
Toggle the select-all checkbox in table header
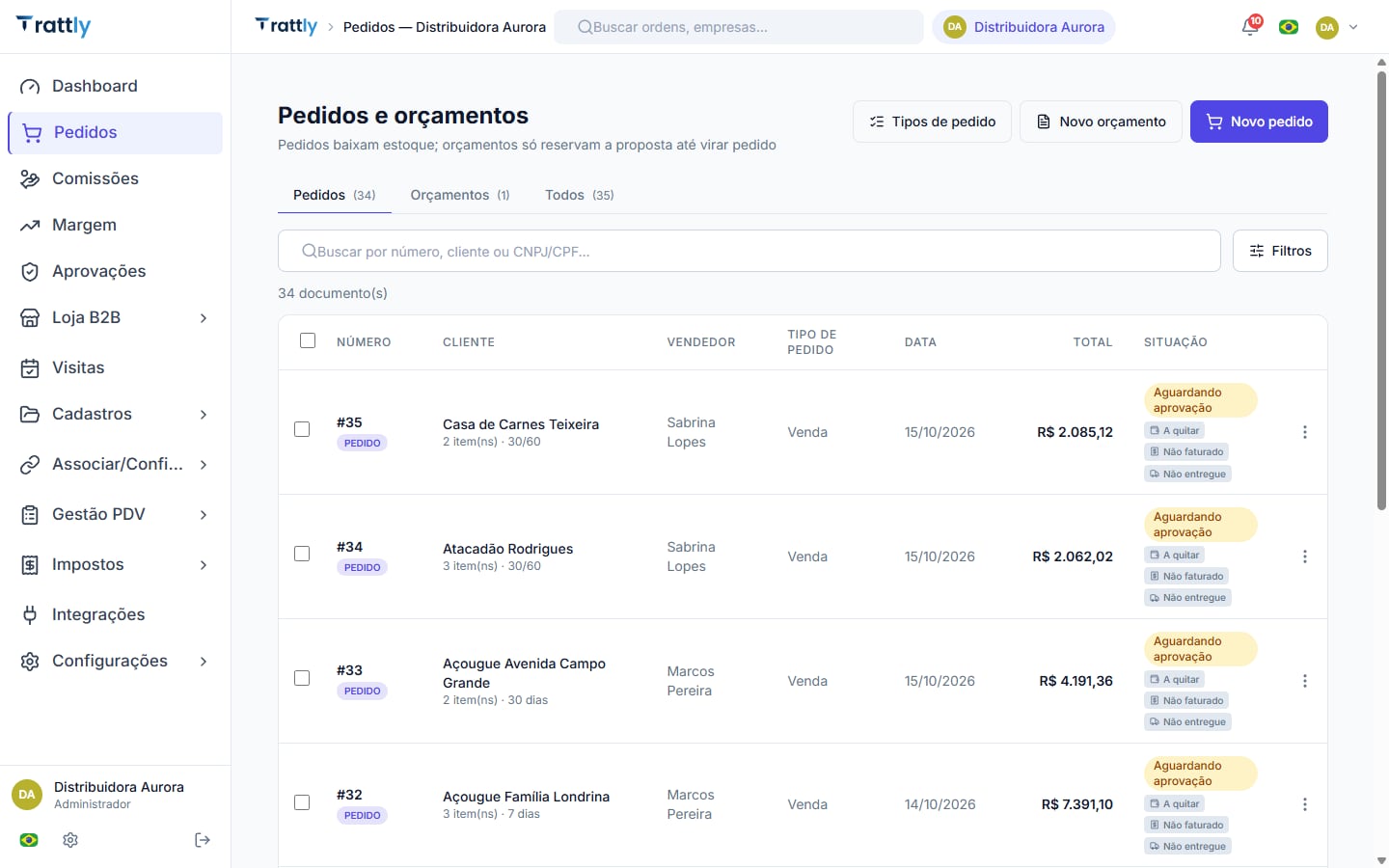coord(308,340)
